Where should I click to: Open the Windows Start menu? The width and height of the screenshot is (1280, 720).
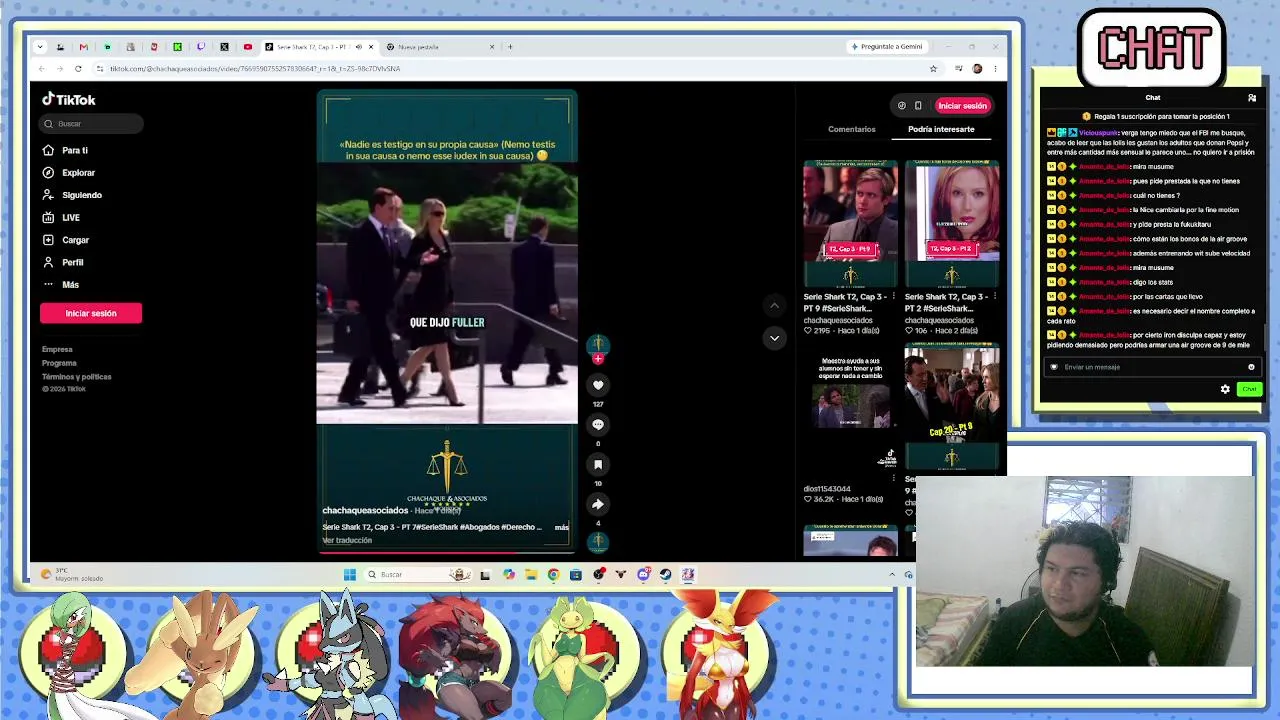pyautogui.click(x=349, y=574)
